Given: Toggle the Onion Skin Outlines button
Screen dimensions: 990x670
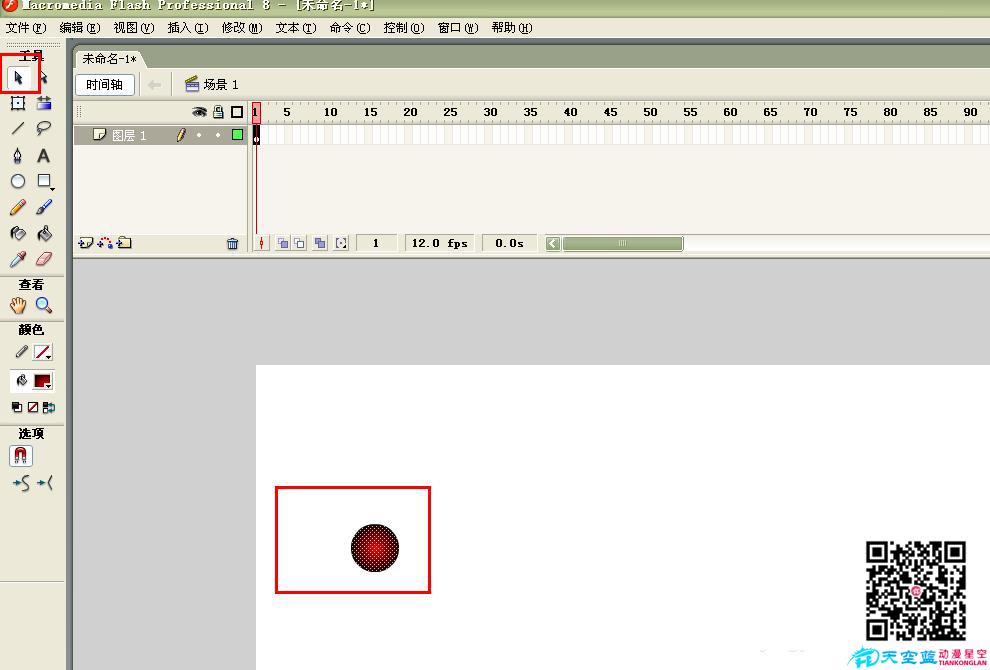Looking at the screenshot, I should click(x=299, y=243).
